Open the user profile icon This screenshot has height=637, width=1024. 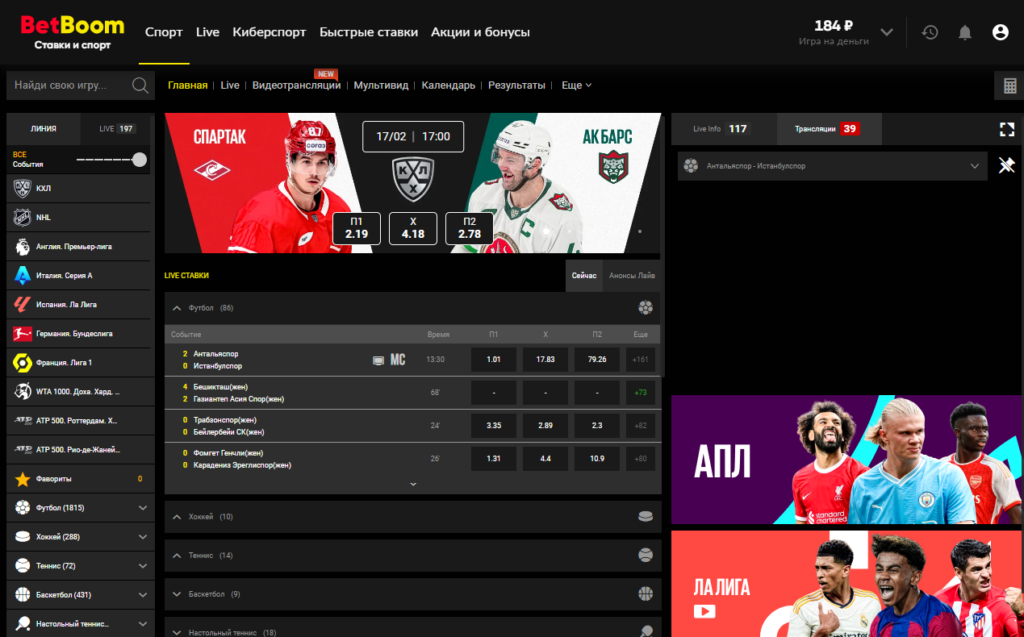[x=1000, y=32]
